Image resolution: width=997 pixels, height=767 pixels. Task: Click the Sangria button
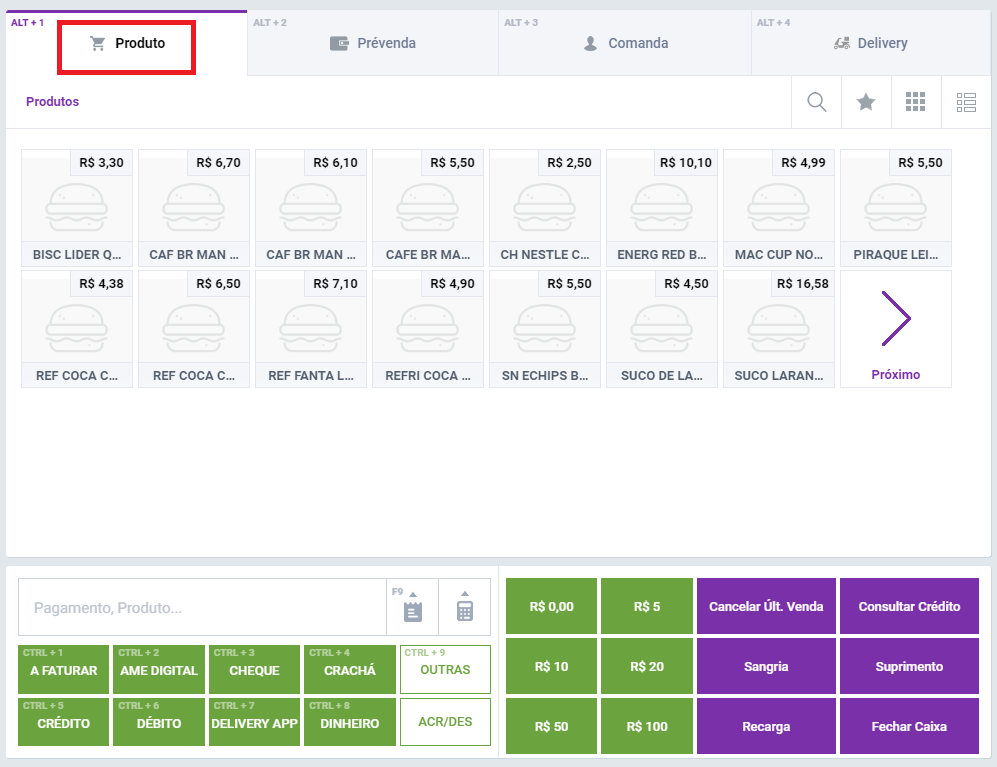pos(766,666)
